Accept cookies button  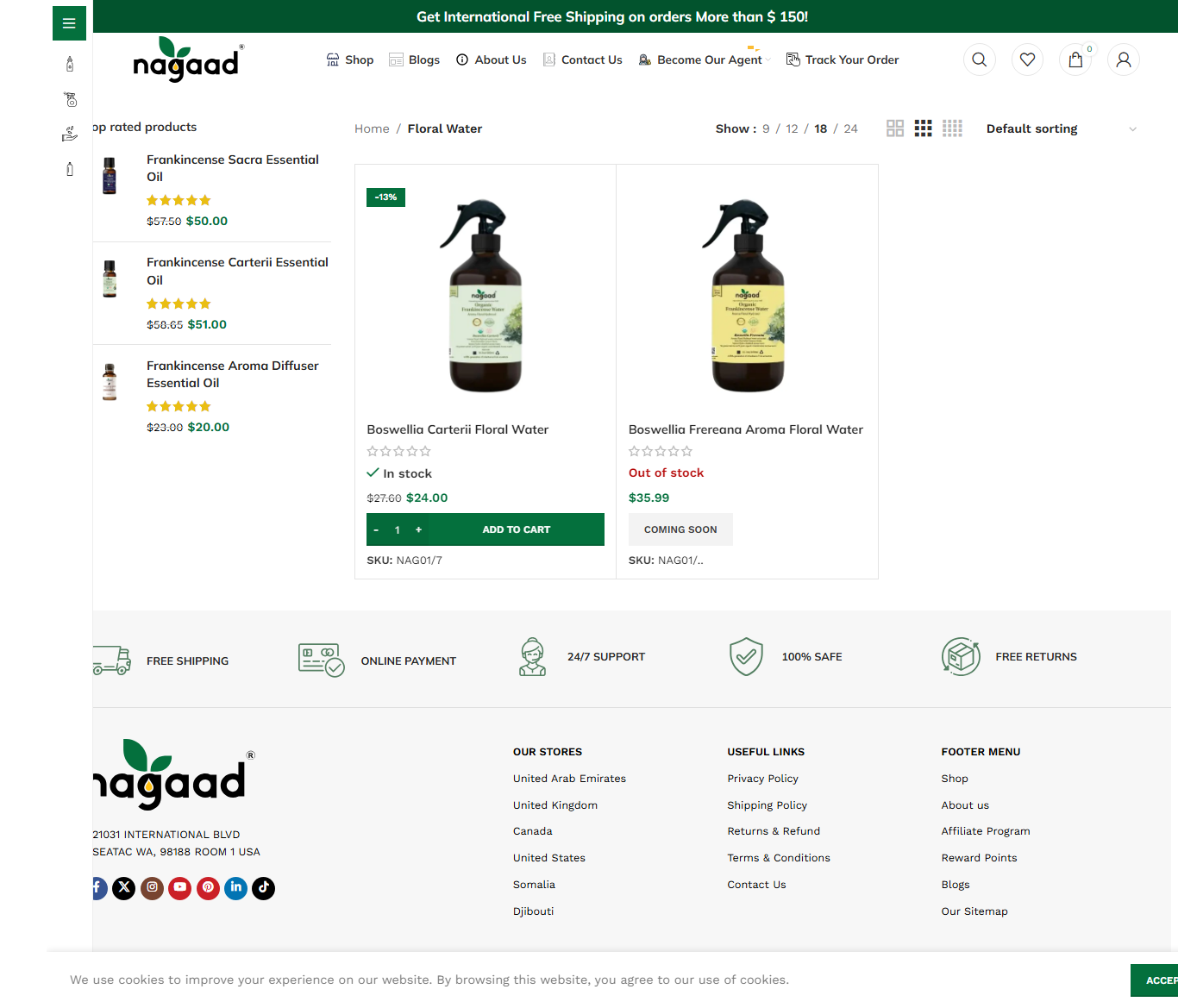[x=1155, y=980]
